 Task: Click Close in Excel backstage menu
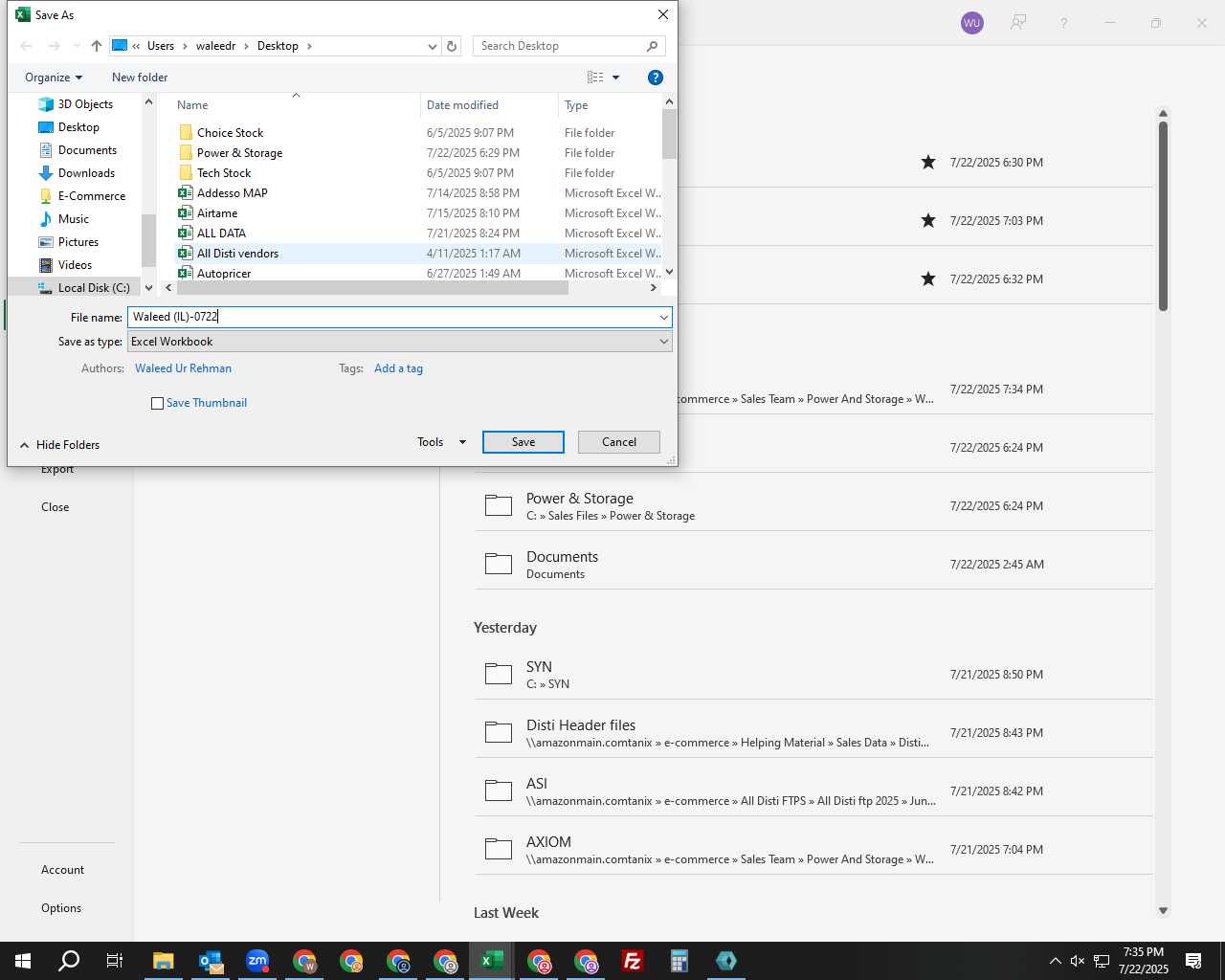click(56, 507)
